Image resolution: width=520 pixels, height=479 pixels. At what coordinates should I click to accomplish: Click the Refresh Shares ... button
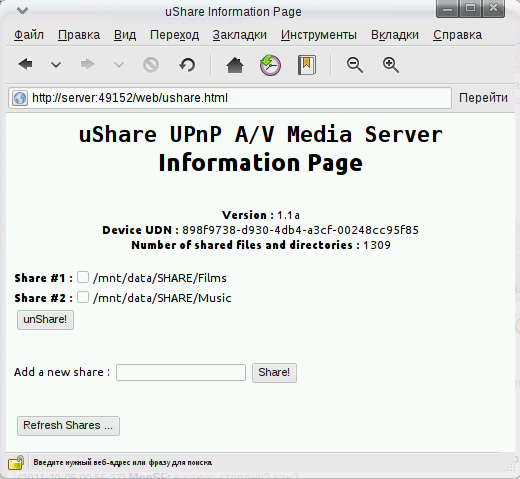[x=68, y=426]
